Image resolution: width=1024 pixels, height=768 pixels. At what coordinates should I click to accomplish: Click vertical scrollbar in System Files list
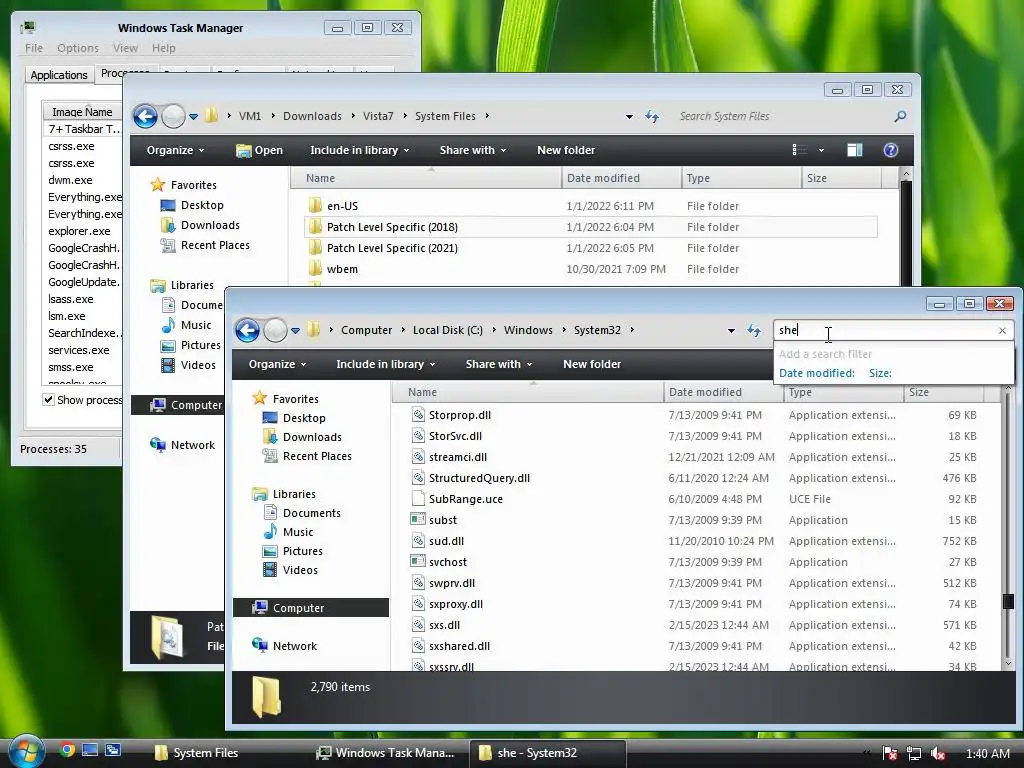[906, 233]
